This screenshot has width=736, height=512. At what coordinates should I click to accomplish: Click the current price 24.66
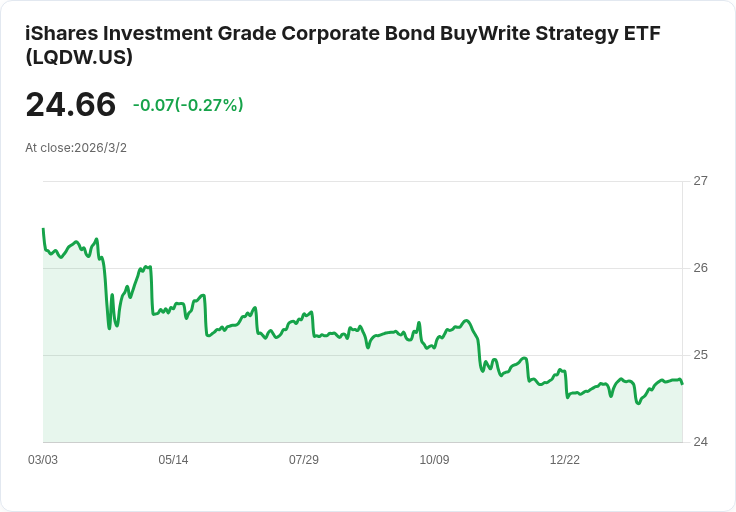(70, 104)
